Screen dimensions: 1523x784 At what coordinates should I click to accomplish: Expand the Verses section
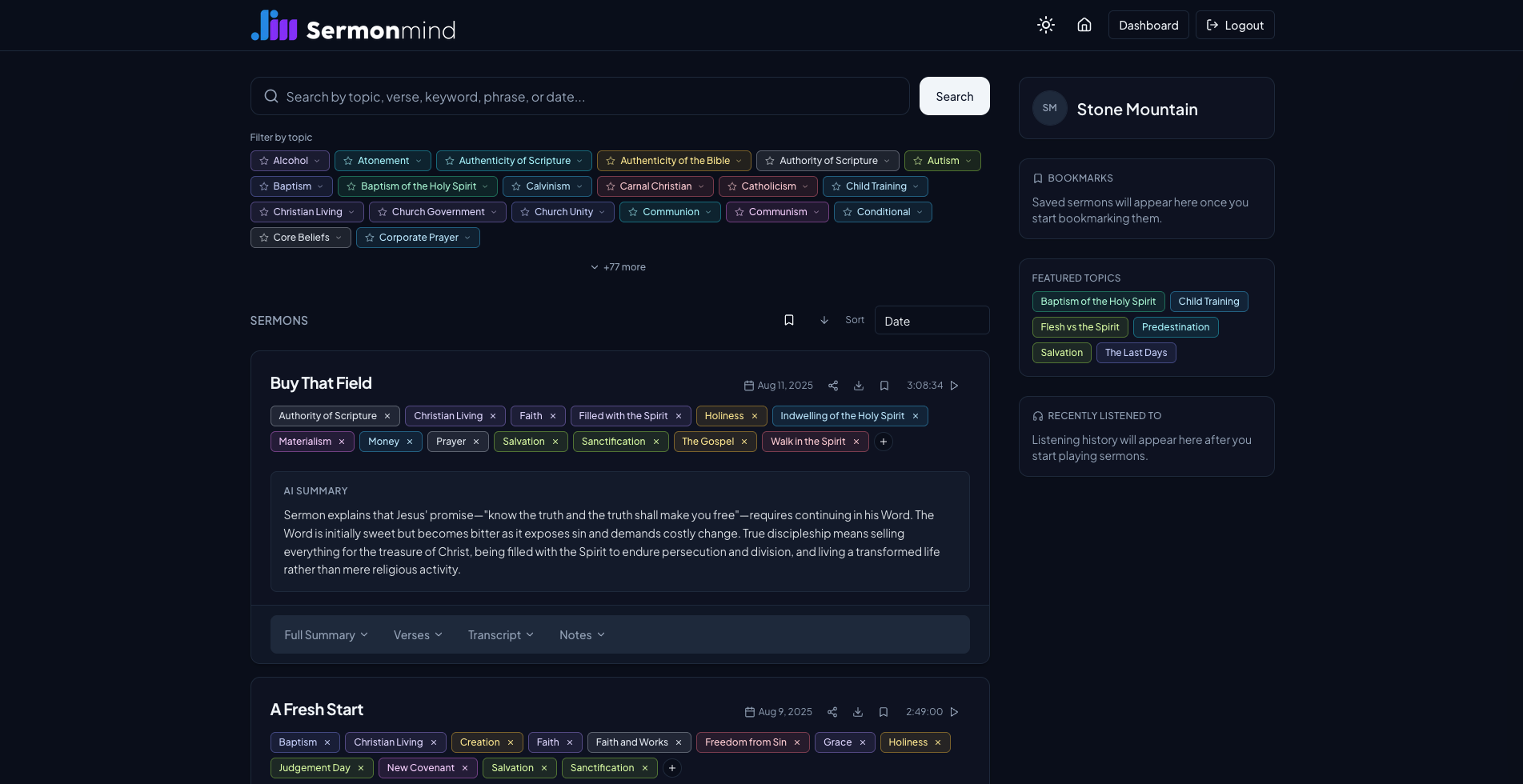pyautogui.click(x=418, y=634)
